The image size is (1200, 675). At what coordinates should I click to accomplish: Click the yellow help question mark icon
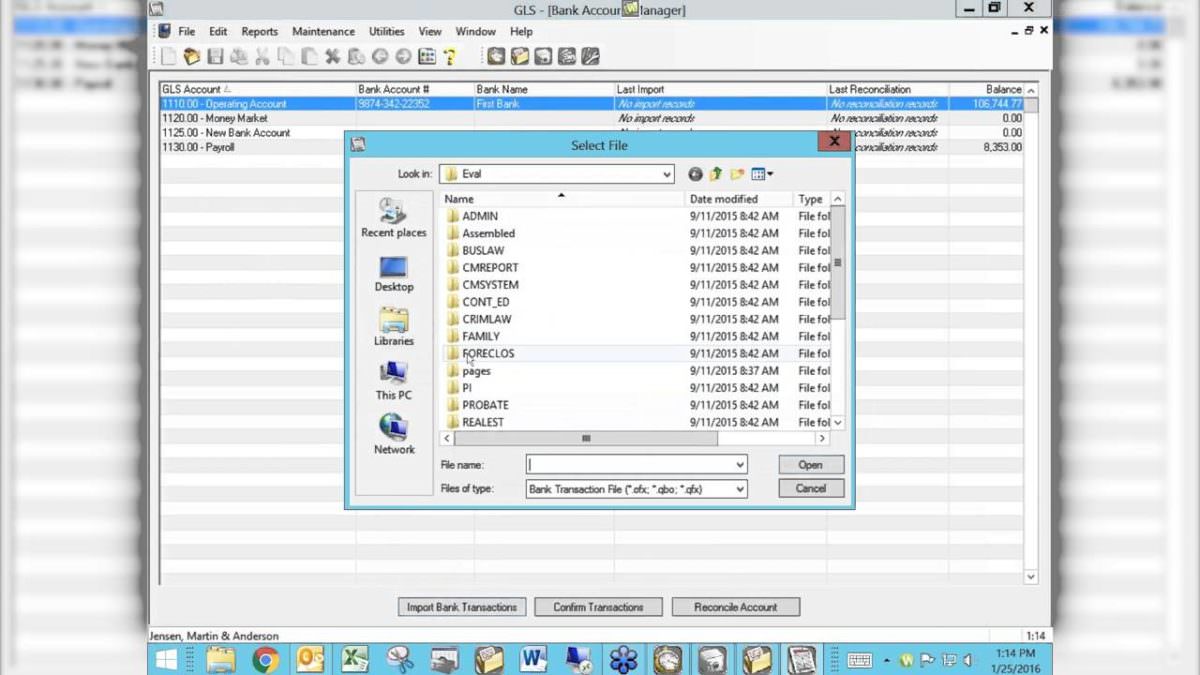[x=450, y=57]
